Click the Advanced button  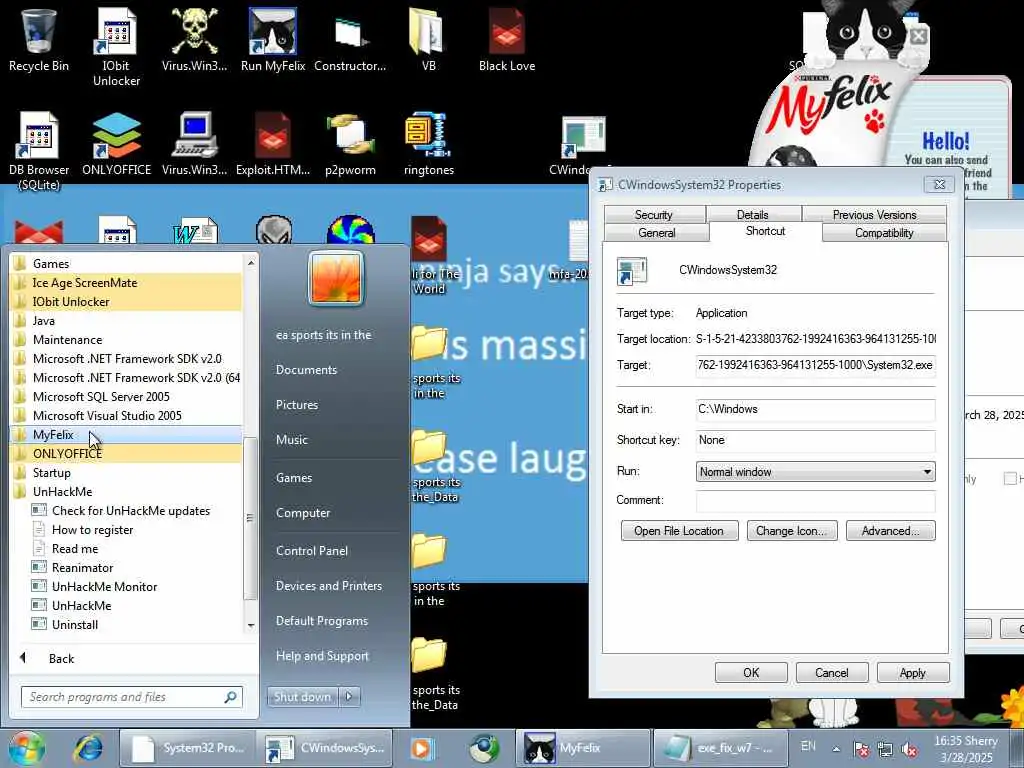[x=890, y=531]
